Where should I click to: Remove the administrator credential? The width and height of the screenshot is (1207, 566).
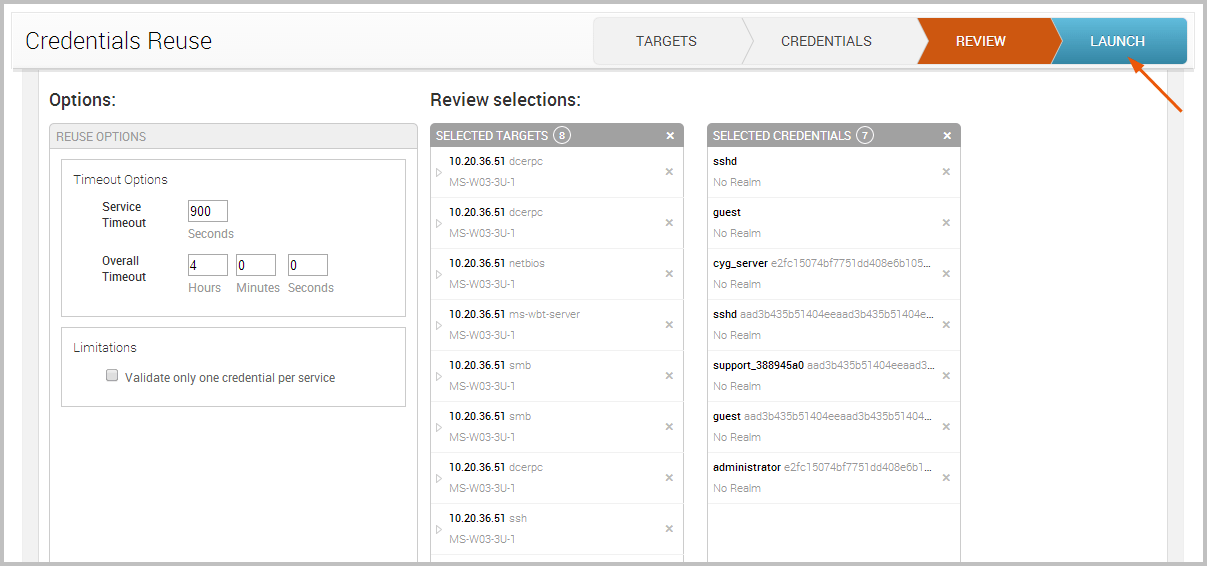(x=946, y=478)
